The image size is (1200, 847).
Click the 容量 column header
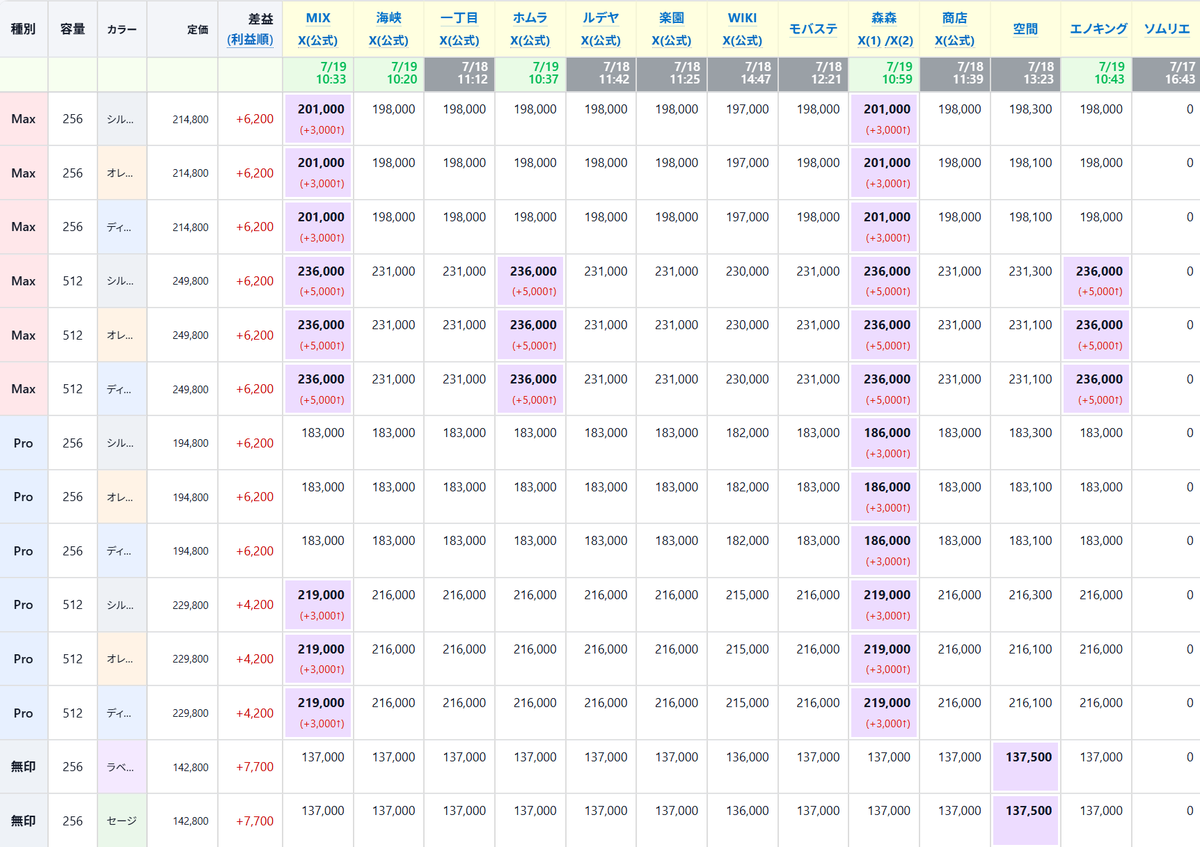coord(73,29)
